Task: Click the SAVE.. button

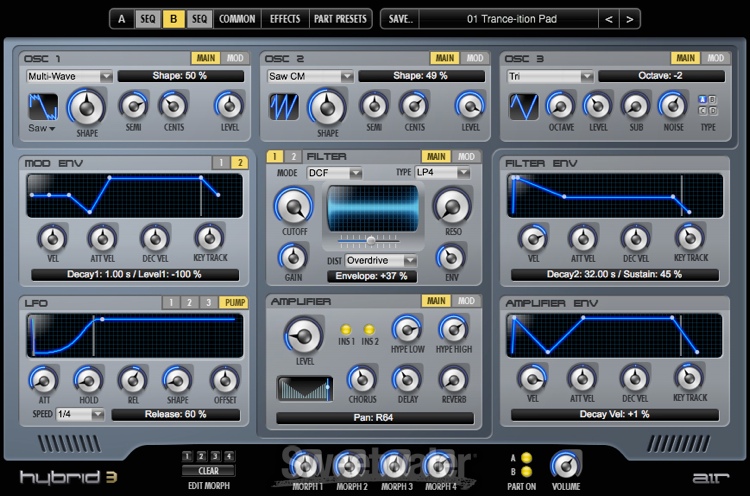Action: click(400, 19)
